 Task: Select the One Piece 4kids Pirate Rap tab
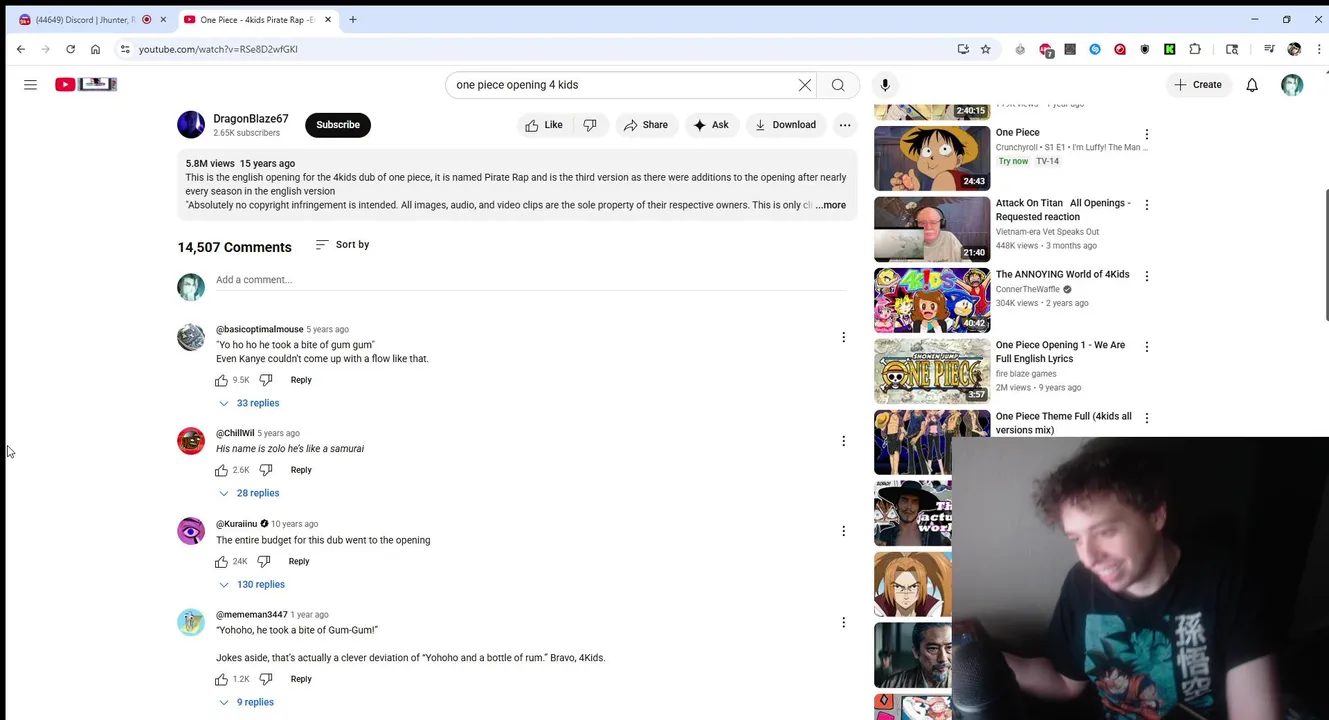coord(256,19)
